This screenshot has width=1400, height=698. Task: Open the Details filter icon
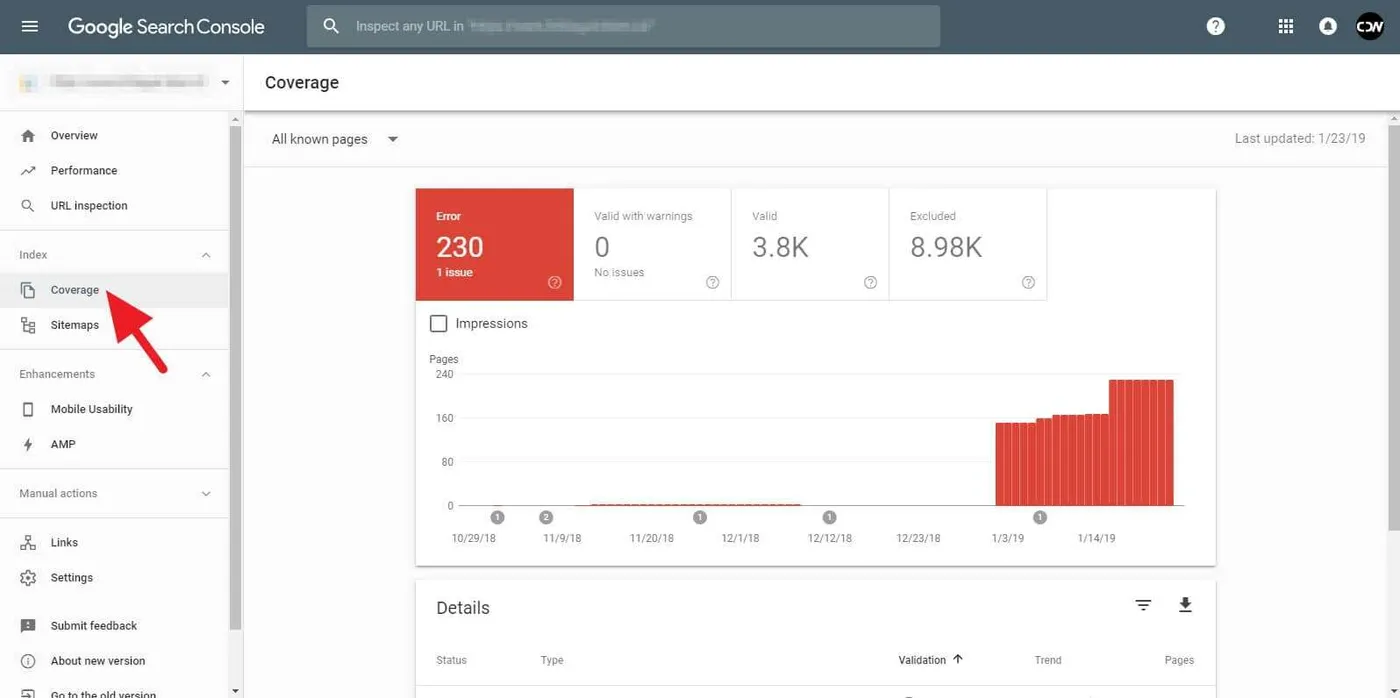click(x=1143, y=605)
